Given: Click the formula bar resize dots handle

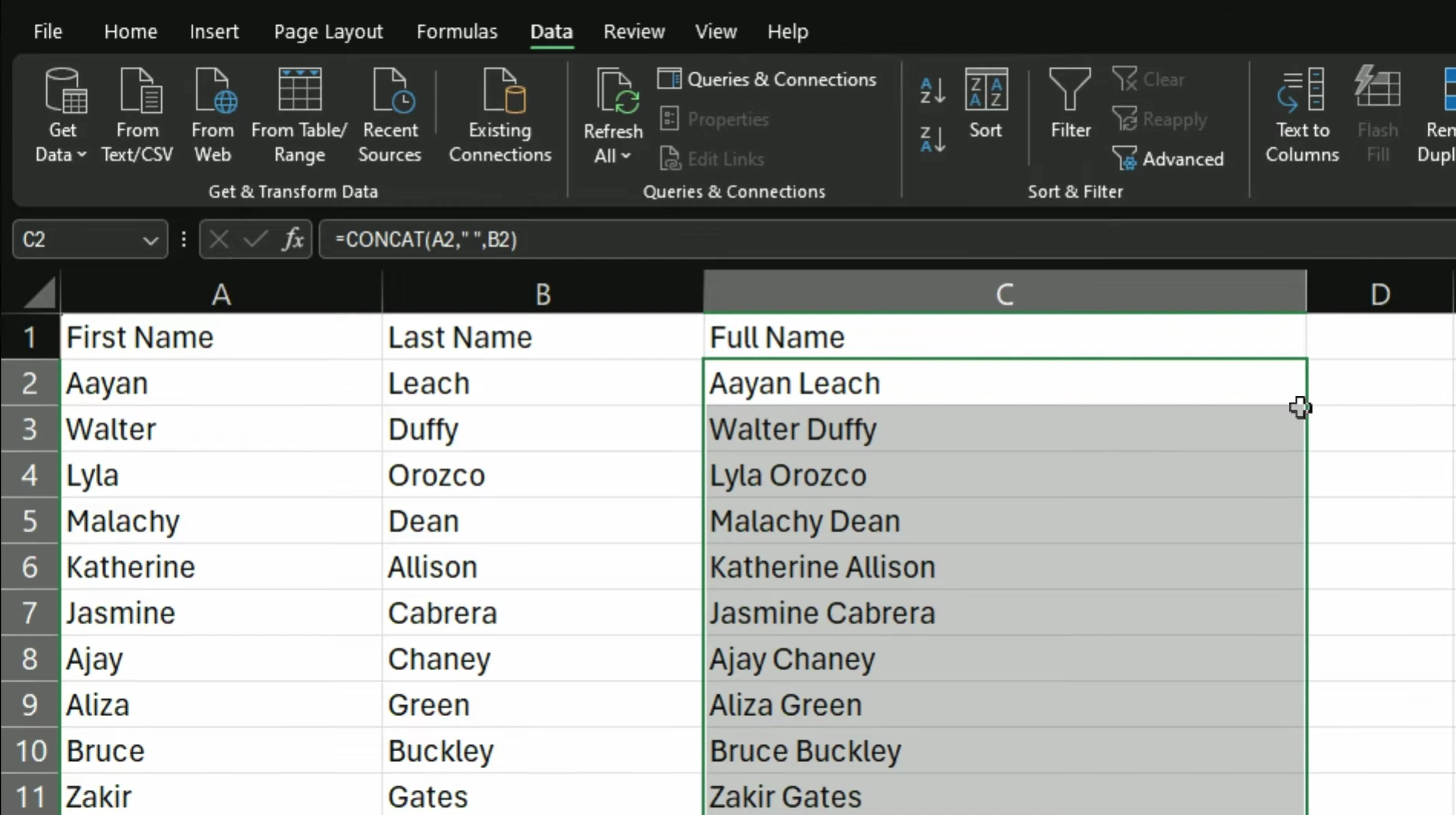Looking at the screenshot, I should pos(184,240).
